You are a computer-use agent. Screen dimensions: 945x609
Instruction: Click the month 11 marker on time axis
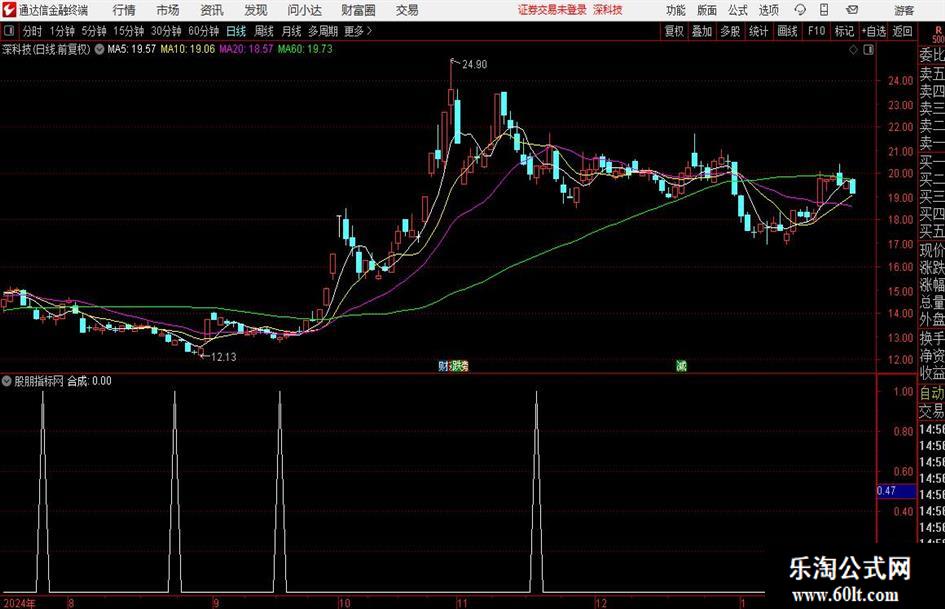point(462,603)
